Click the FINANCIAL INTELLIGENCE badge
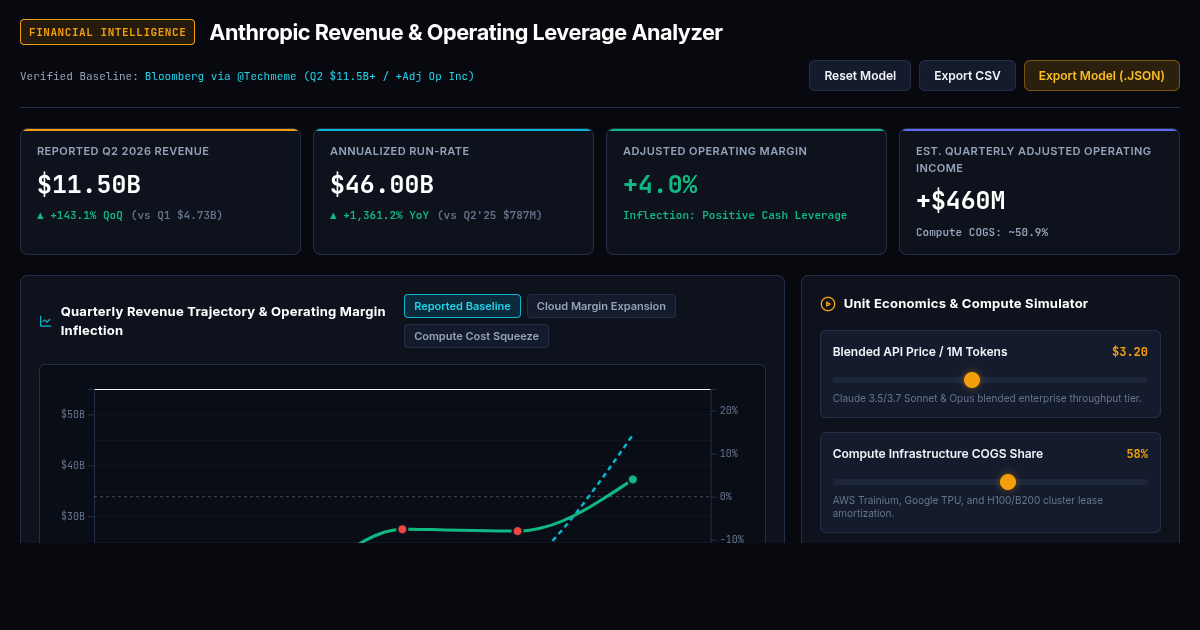 click(x=107, y=32)
